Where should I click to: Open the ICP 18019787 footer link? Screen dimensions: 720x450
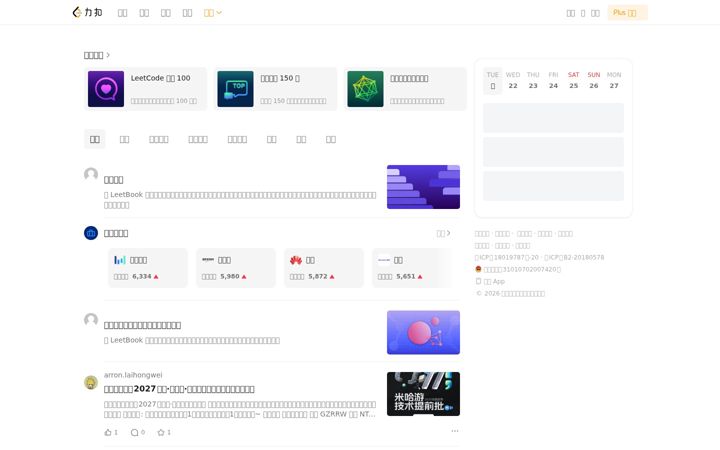(x=507, y=257)
